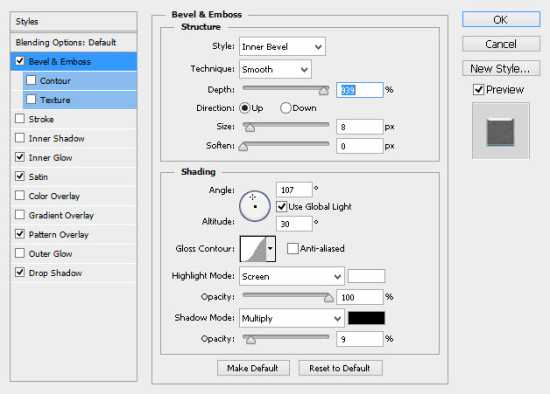Click the white highlight color swatch

[366, 276]
